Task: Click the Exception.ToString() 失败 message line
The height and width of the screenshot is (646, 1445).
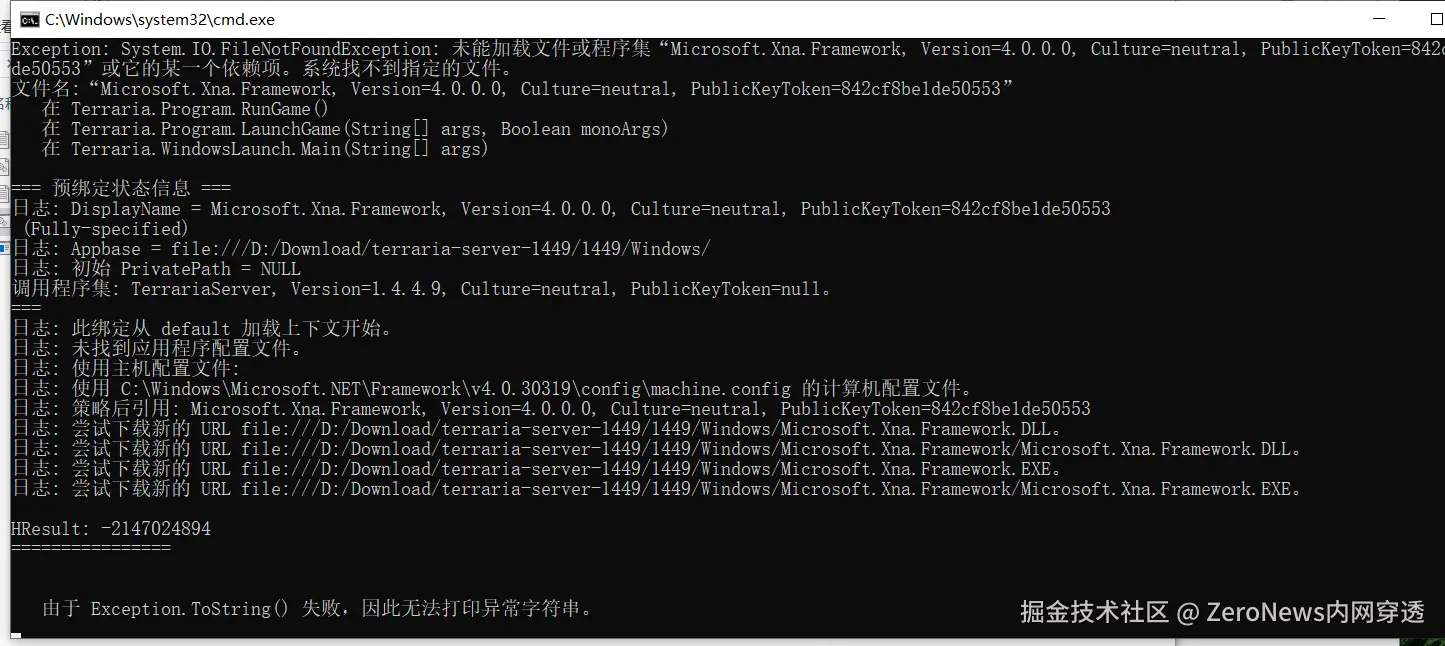Action: (317, 608)
